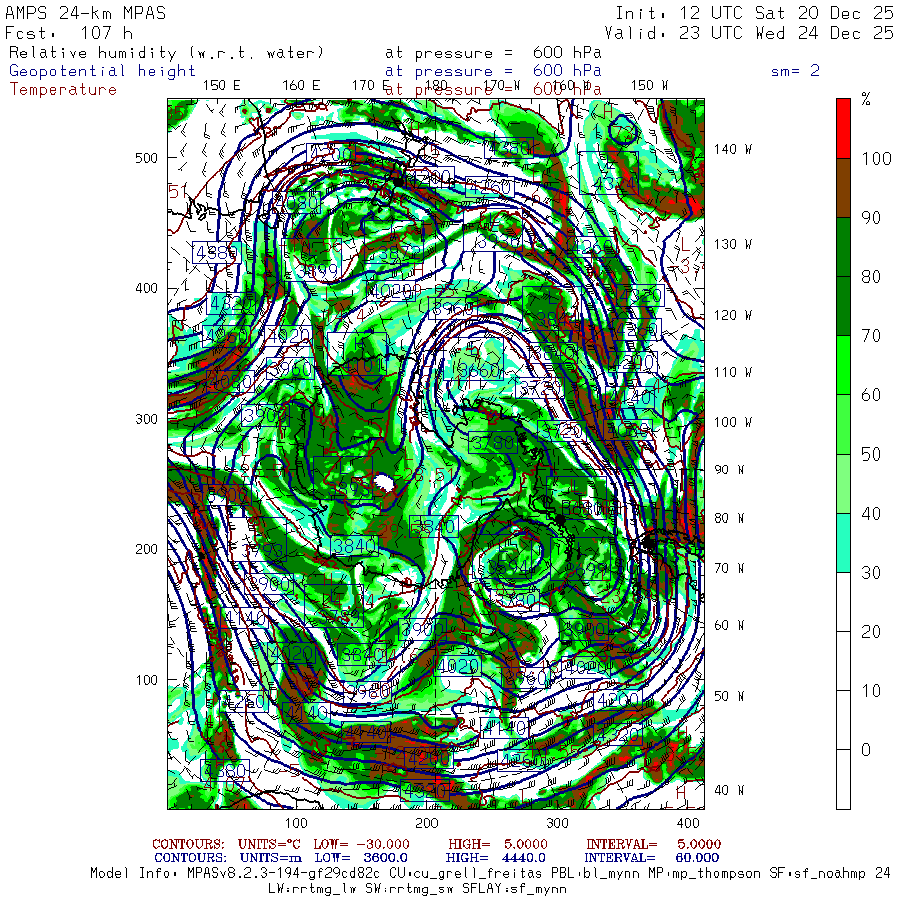
Task: Click the '100 W' longitude label
Action: [733, 422]
